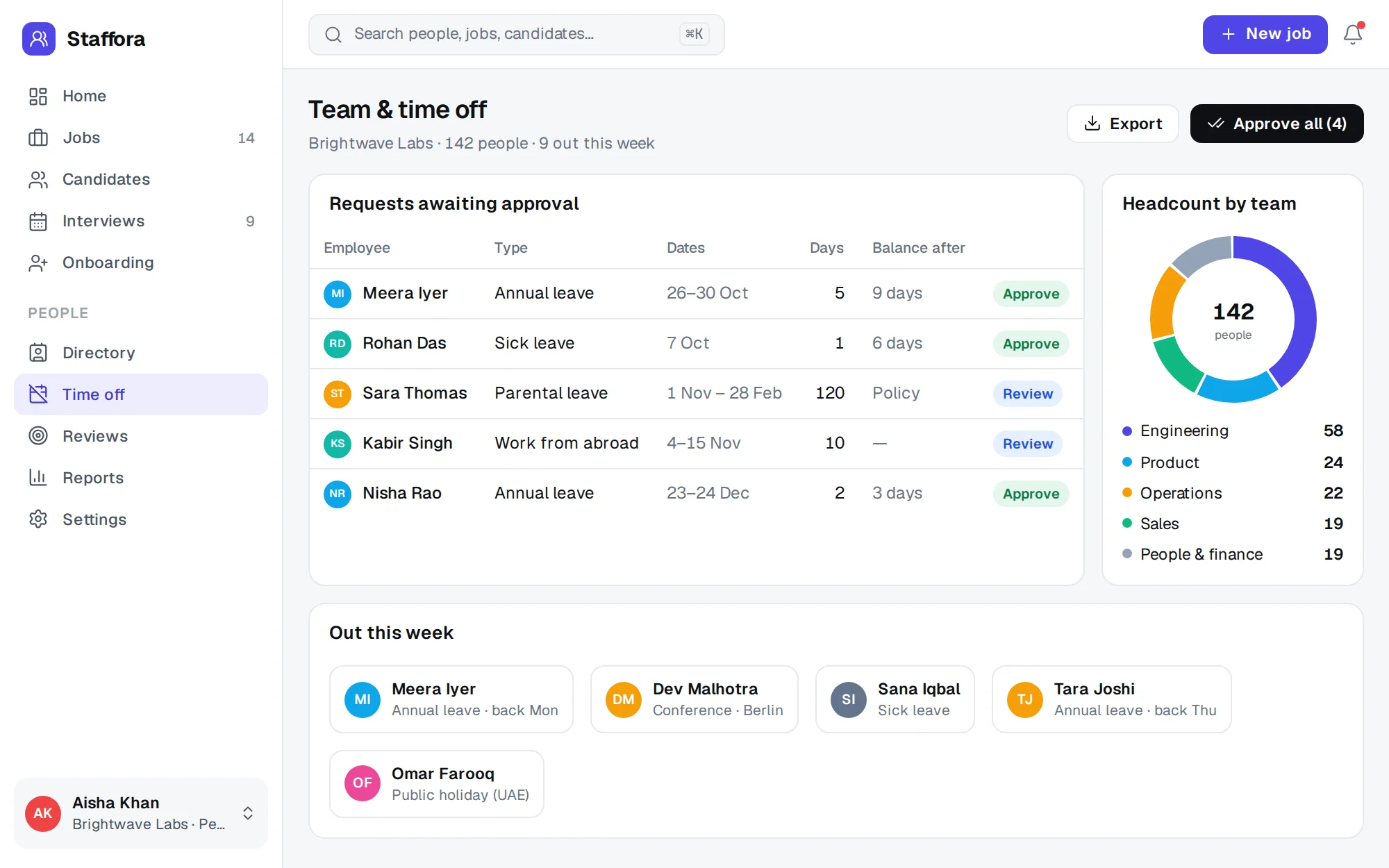This screenshot has height=868, width=1389.
Task: Focus the search people, jobs, candidates field
Action: [x=516, y=35]
